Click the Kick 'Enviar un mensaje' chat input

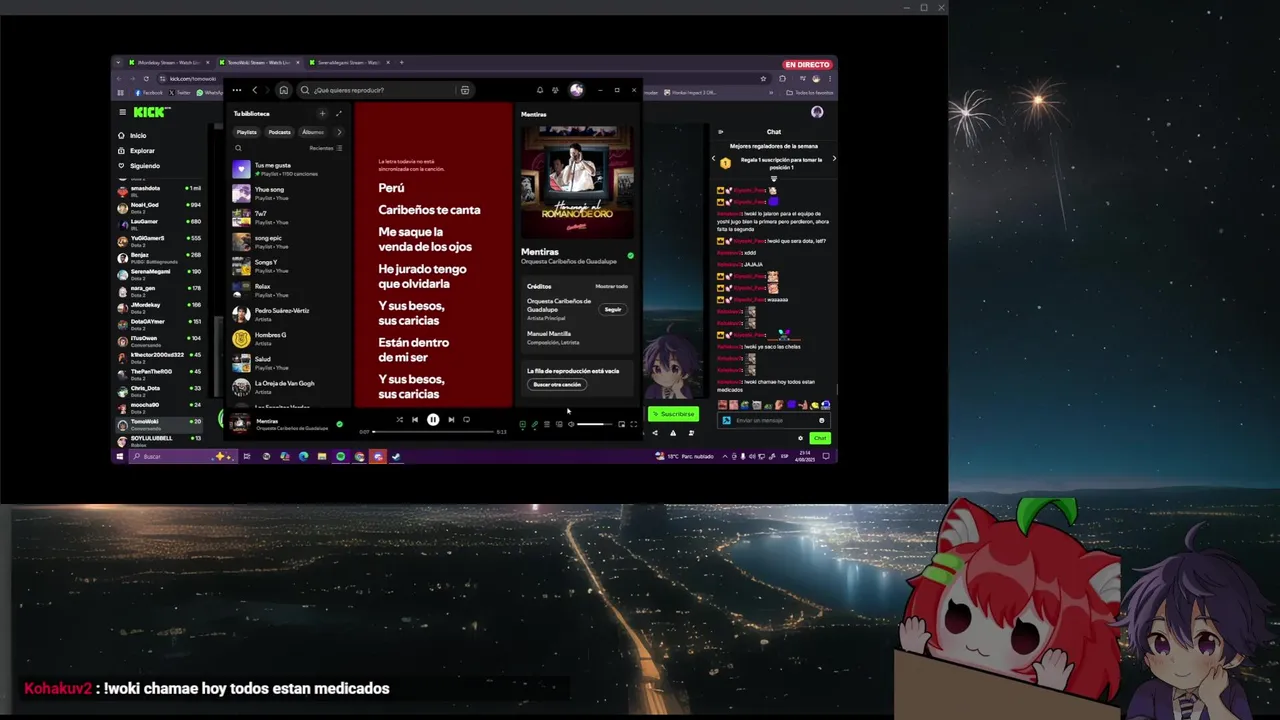(x=774, y=420)
